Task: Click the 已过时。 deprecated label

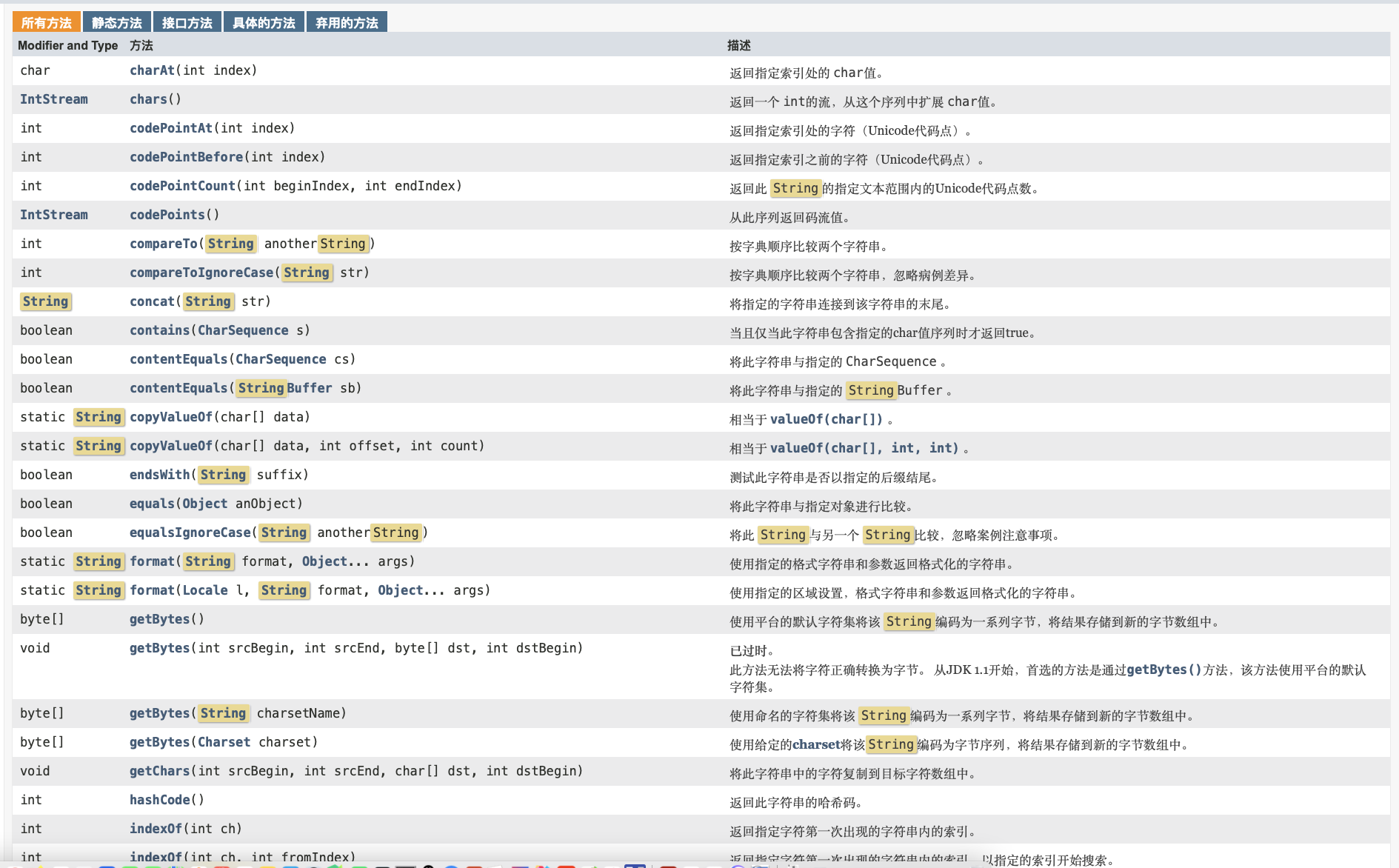Action: (752, 651)
